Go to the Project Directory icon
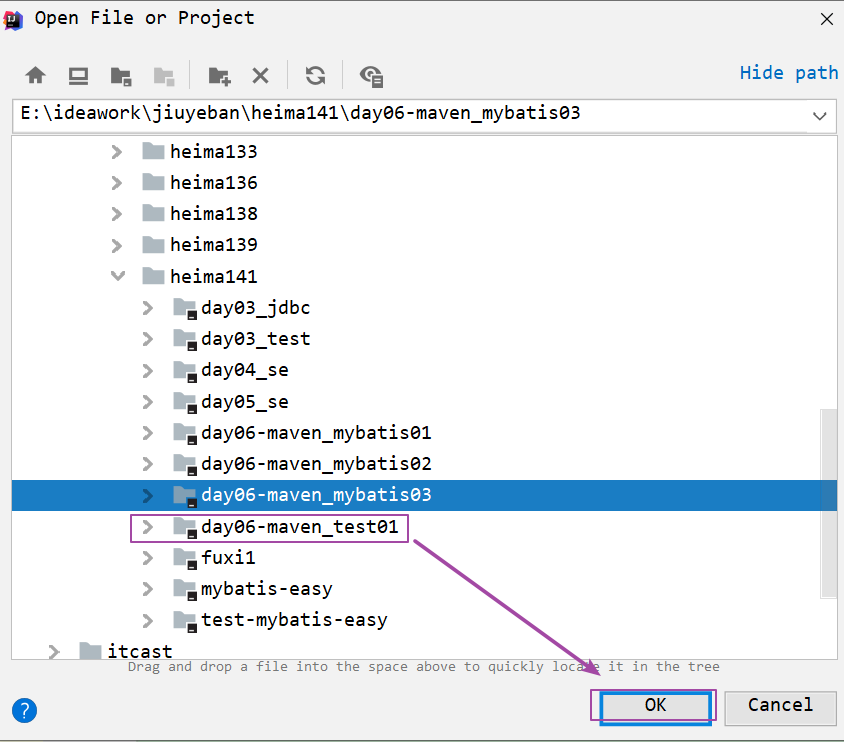 pyautogui.click(x=121, y=75)
